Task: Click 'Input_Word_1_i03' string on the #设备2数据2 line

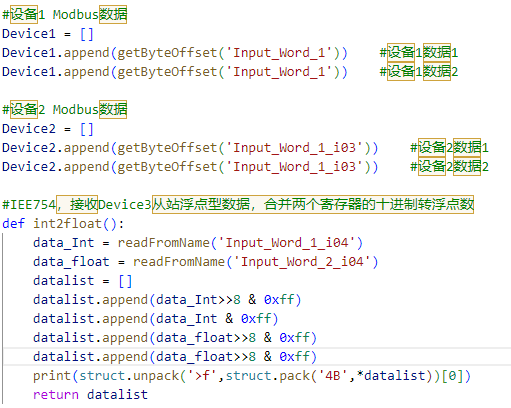Action: pyautogui.click(x=294, y=167)
